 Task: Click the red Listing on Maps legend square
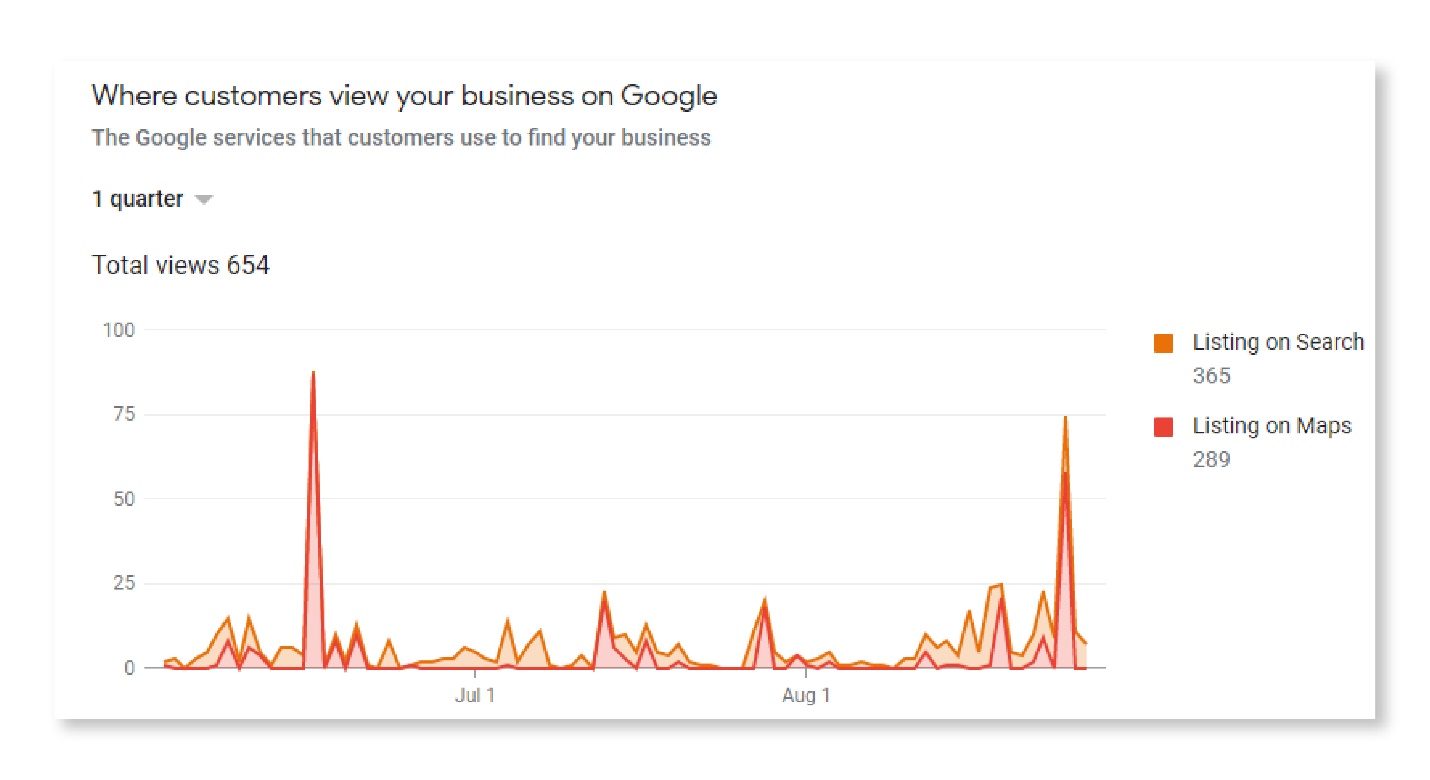1163,425
